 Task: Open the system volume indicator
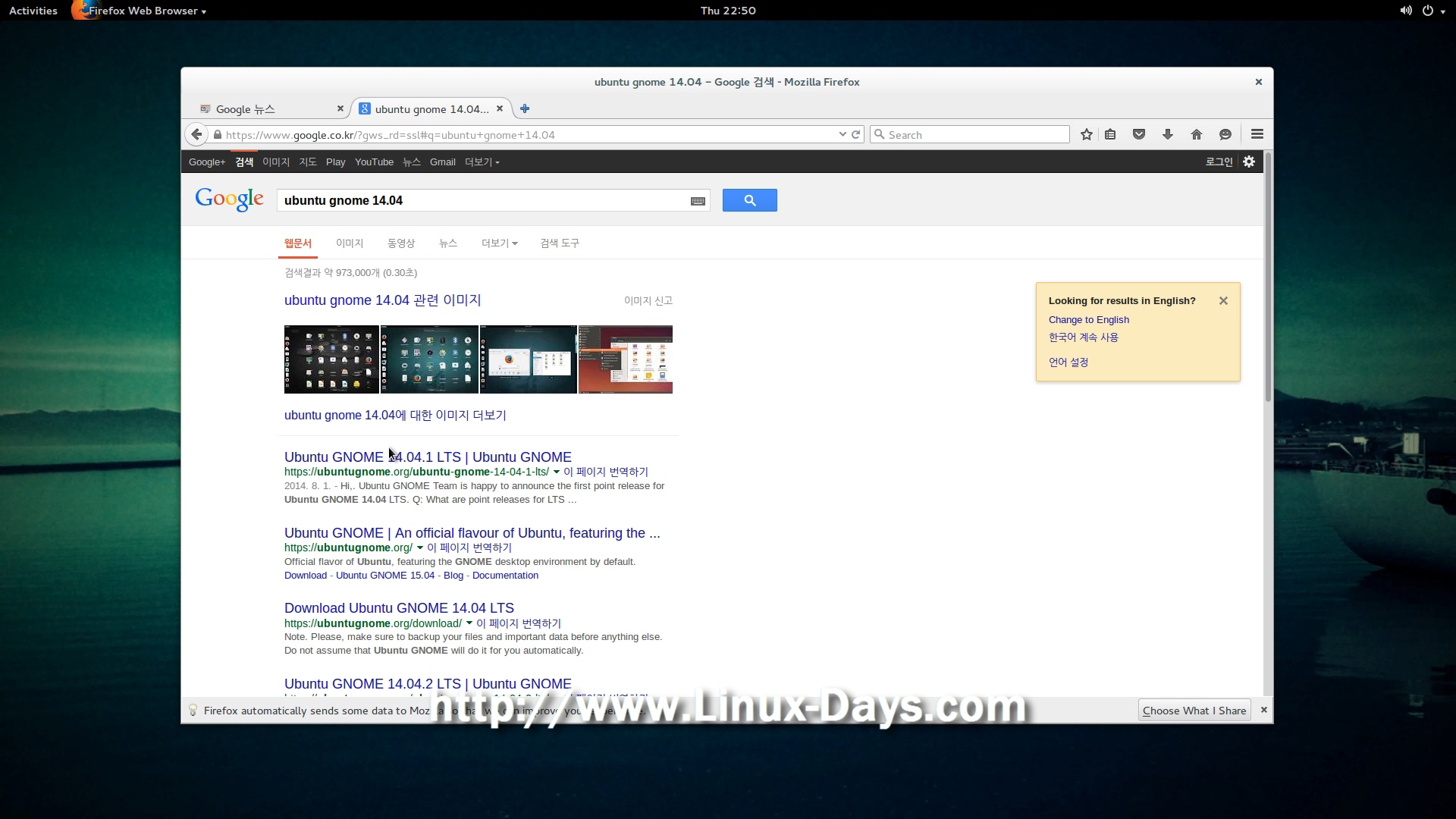(1406, 11)
